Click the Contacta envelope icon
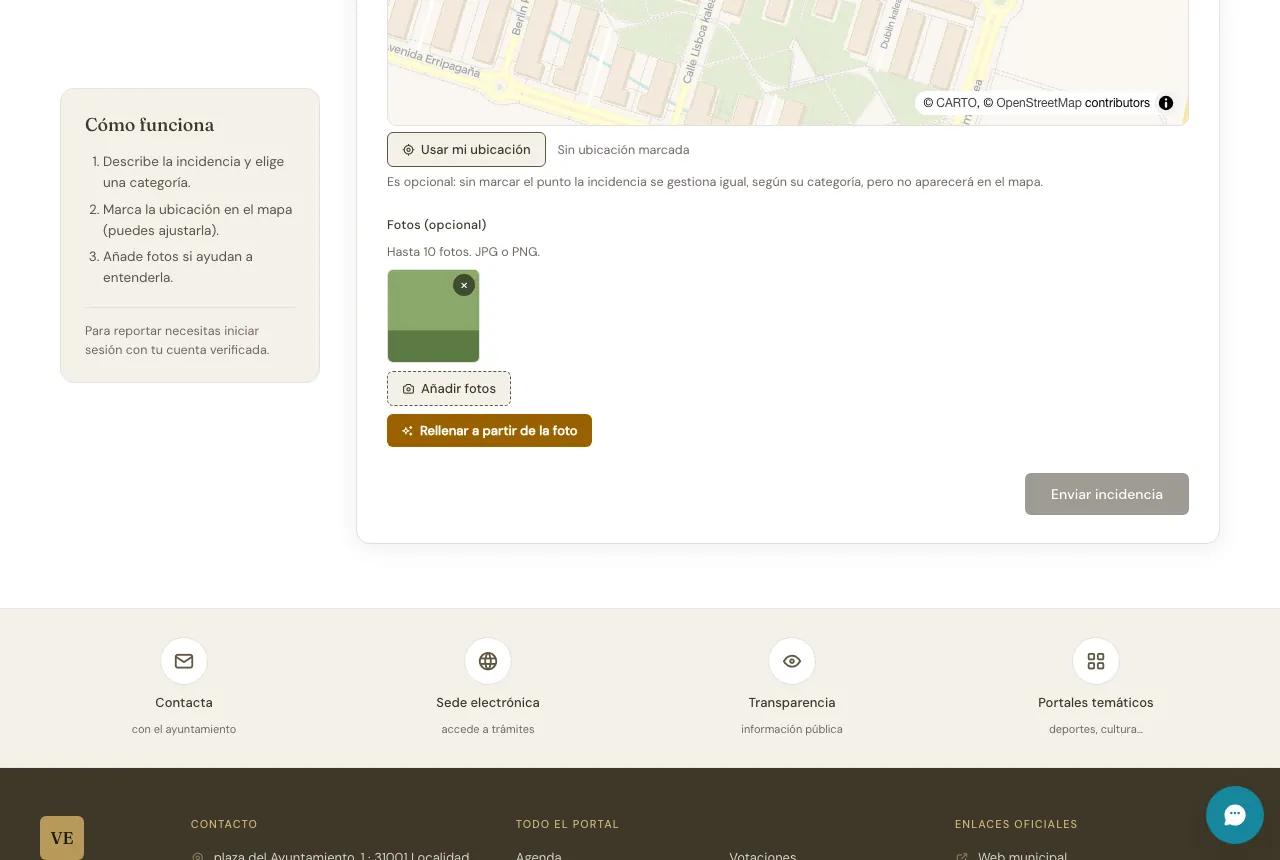 (x=184, y=661)
